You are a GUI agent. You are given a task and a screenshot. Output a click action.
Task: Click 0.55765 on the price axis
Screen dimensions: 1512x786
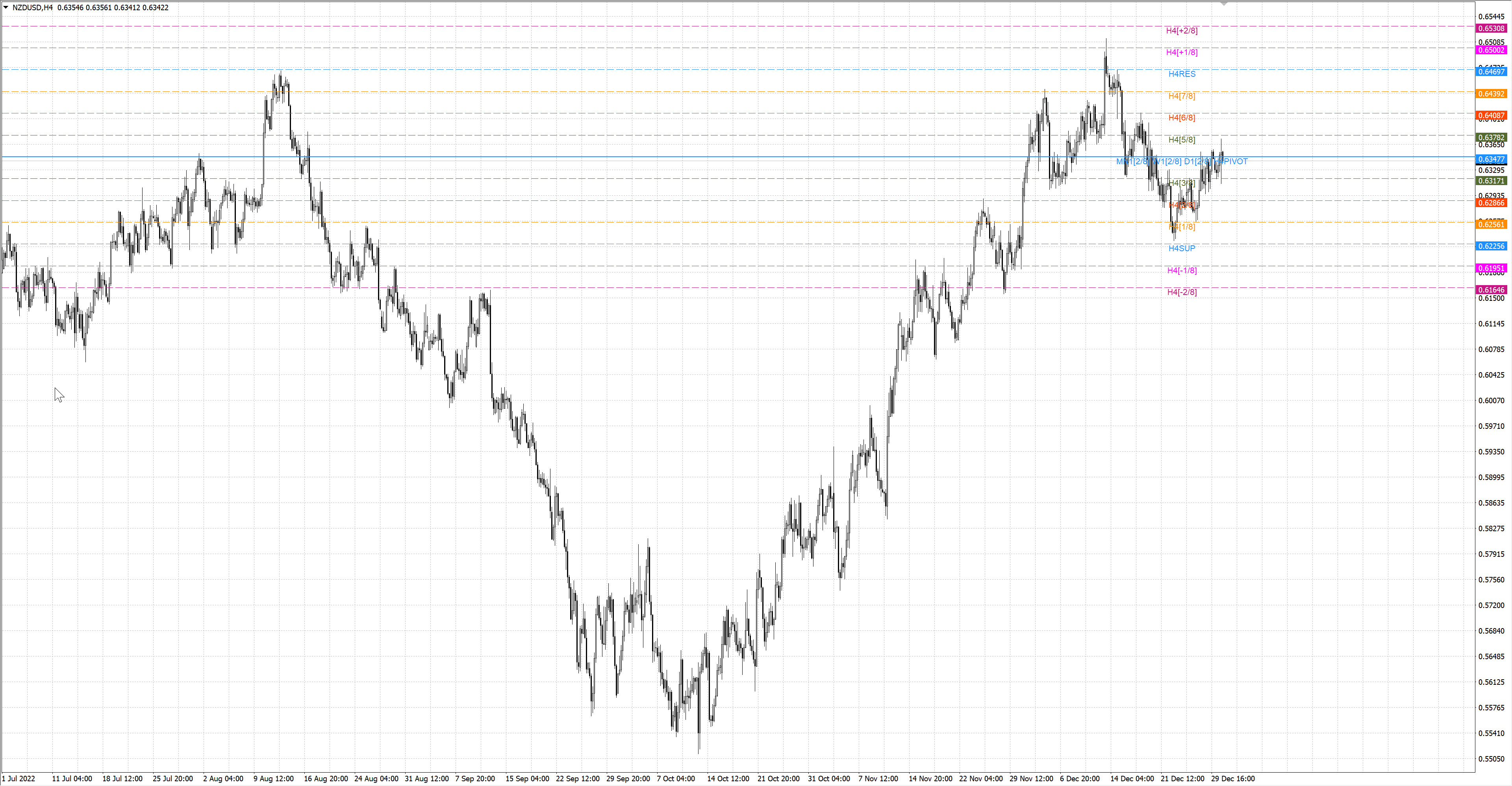click(1492, 707)
